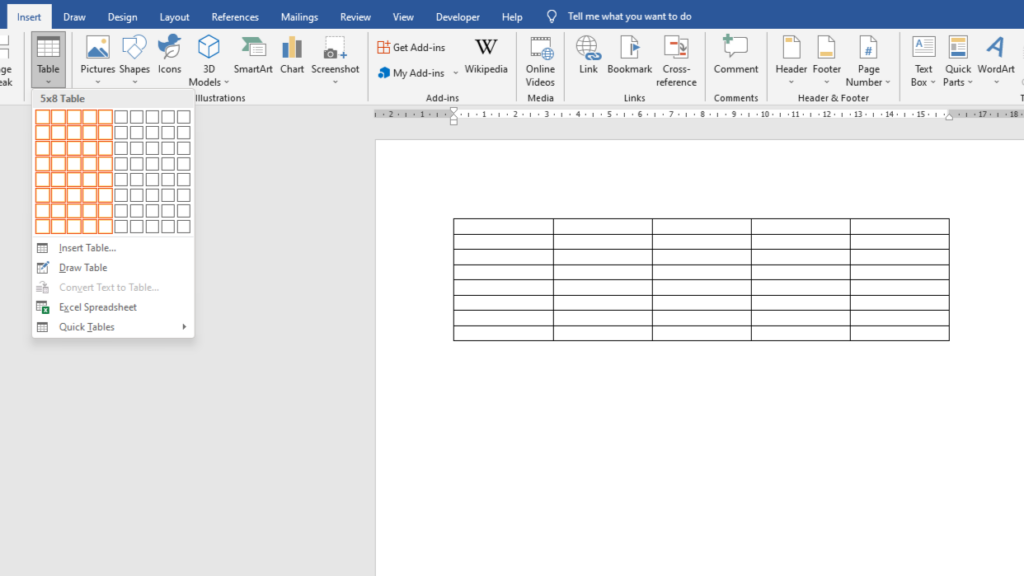Insert Pictures from the ribbon
1024x576 pixels.
[97, 60]
